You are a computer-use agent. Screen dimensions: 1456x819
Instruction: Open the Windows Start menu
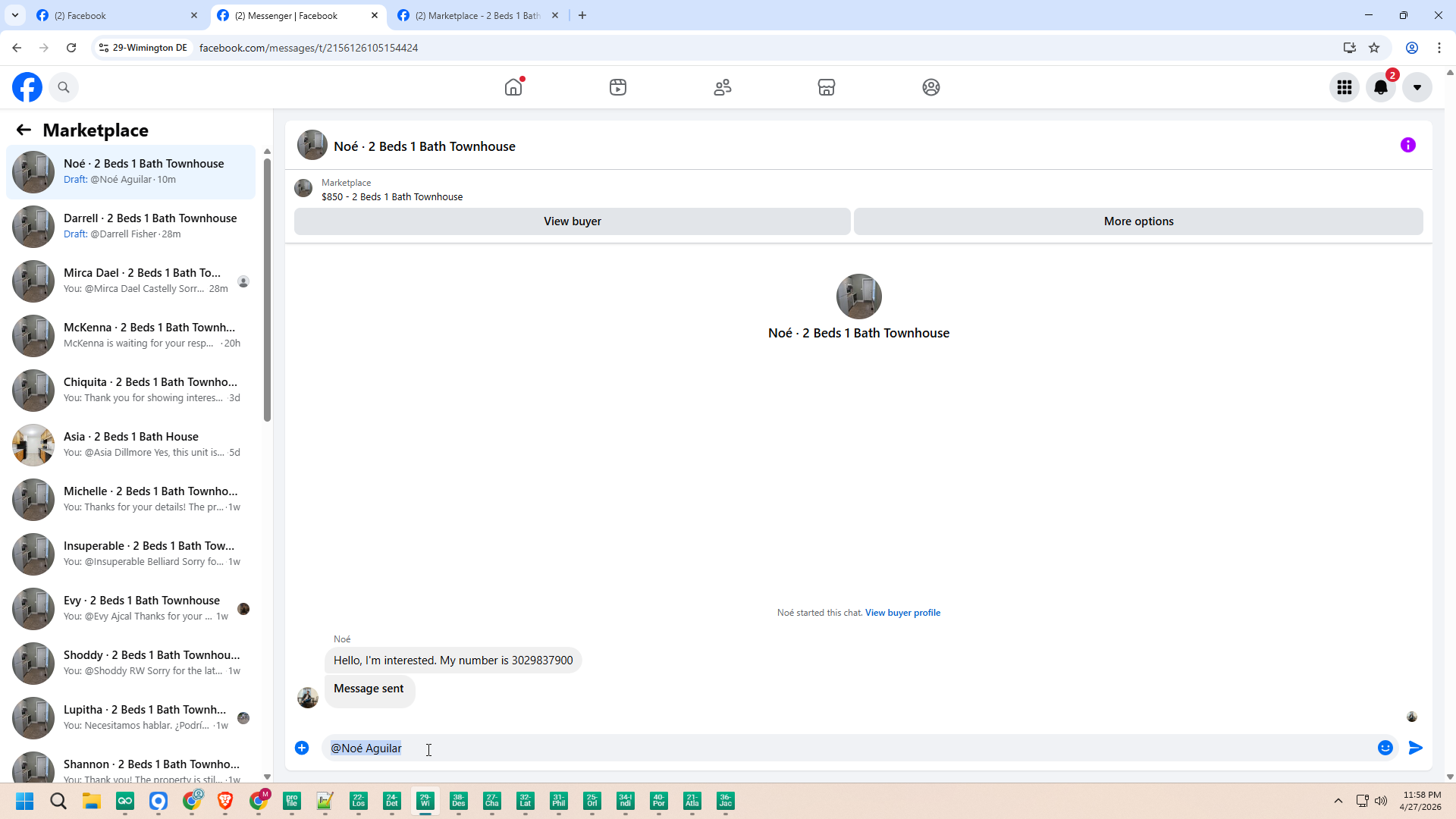(x=24, y=801)
